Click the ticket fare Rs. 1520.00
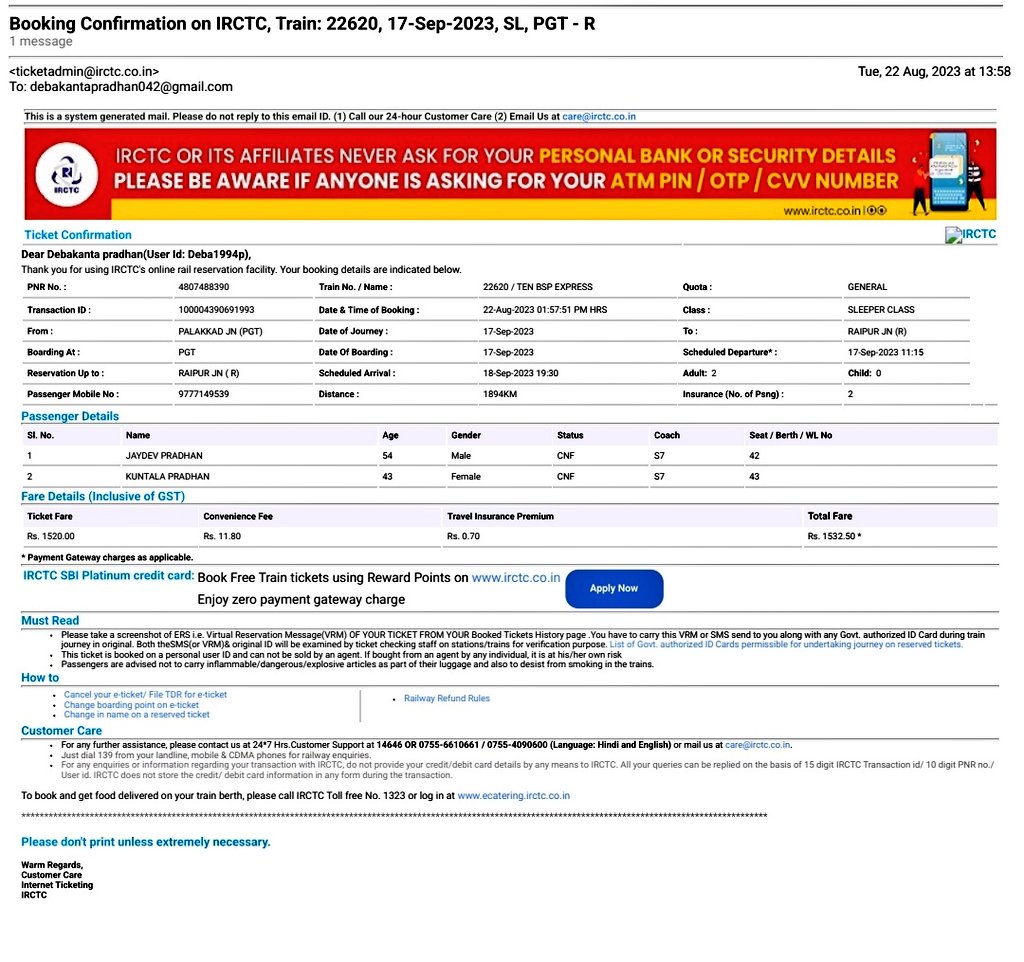Viewport: 1024px width, 962px height. coord(51,537)
